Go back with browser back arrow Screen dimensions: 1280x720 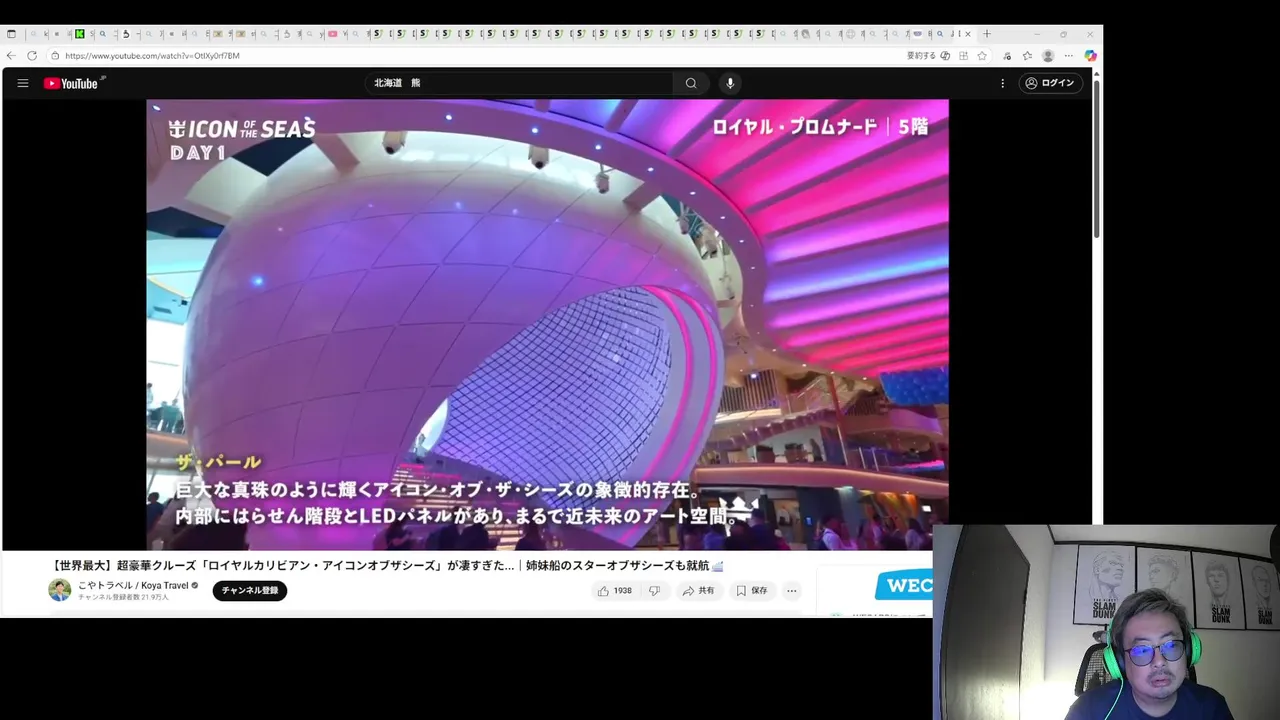pos(11,56)
